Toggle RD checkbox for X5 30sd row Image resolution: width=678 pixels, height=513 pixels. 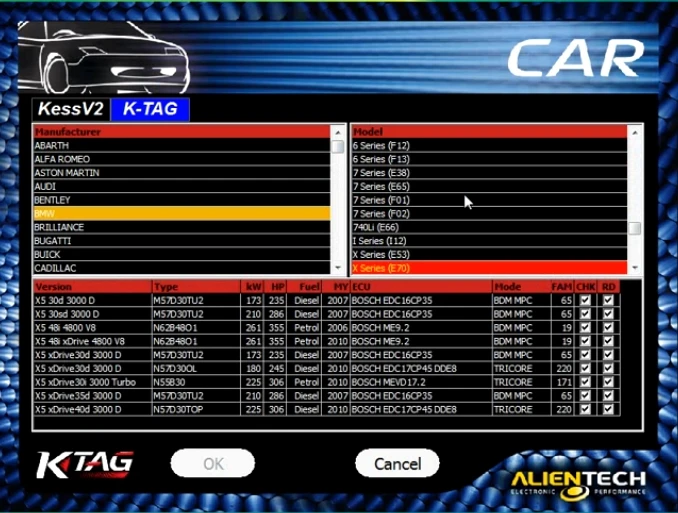coord(608,314)
